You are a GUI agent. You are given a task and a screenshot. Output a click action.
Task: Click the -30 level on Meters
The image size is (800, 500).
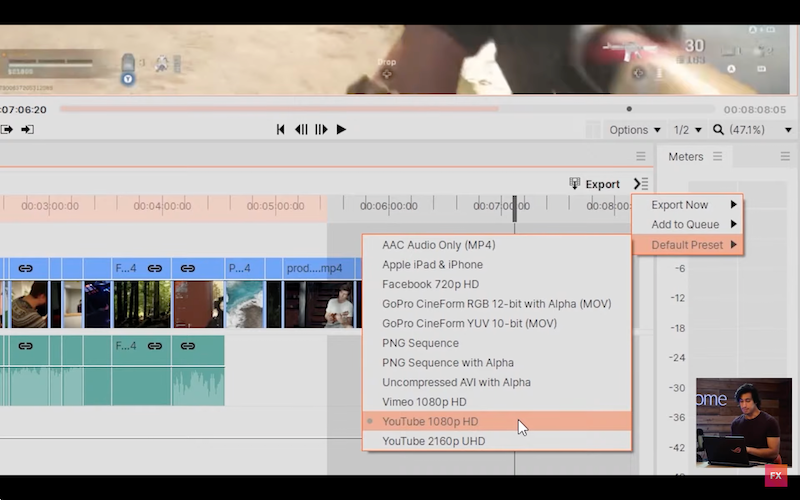coord(678,388)
